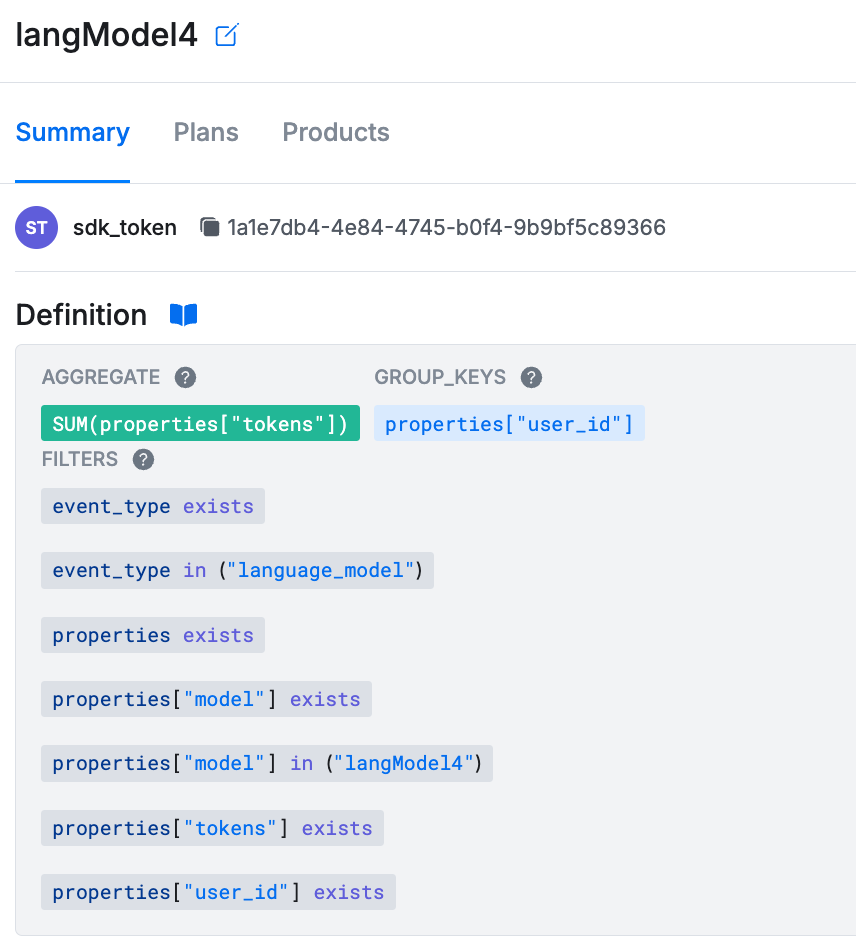
Task: Click the model in langModel4 filter
Action: click(267, 763)
